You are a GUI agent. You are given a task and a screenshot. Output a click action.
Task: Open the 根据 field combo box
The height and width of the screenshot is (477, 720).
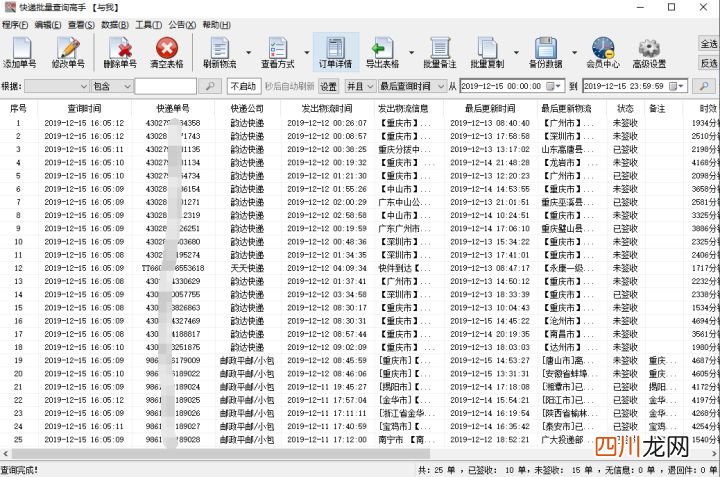[56, 86]
